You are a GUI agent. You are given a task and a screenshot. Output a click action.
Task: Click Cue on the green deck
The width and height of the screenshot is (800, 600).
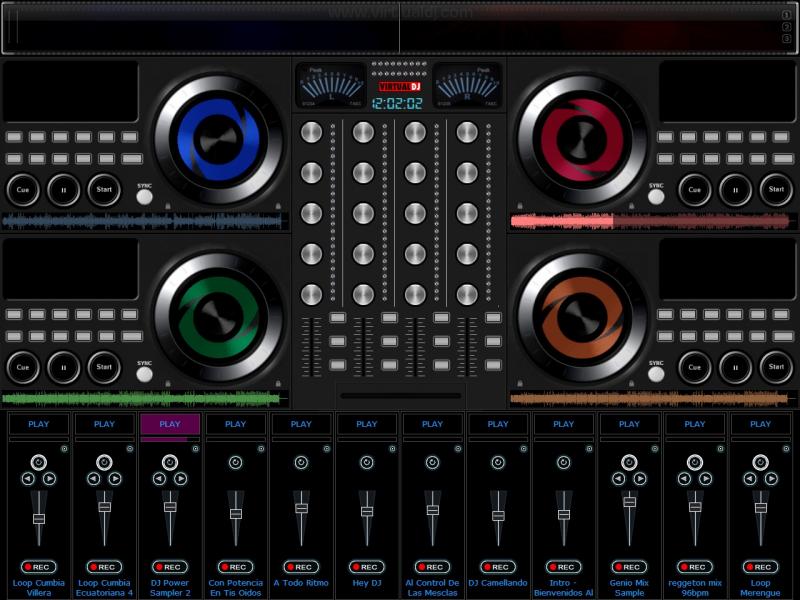23,367
